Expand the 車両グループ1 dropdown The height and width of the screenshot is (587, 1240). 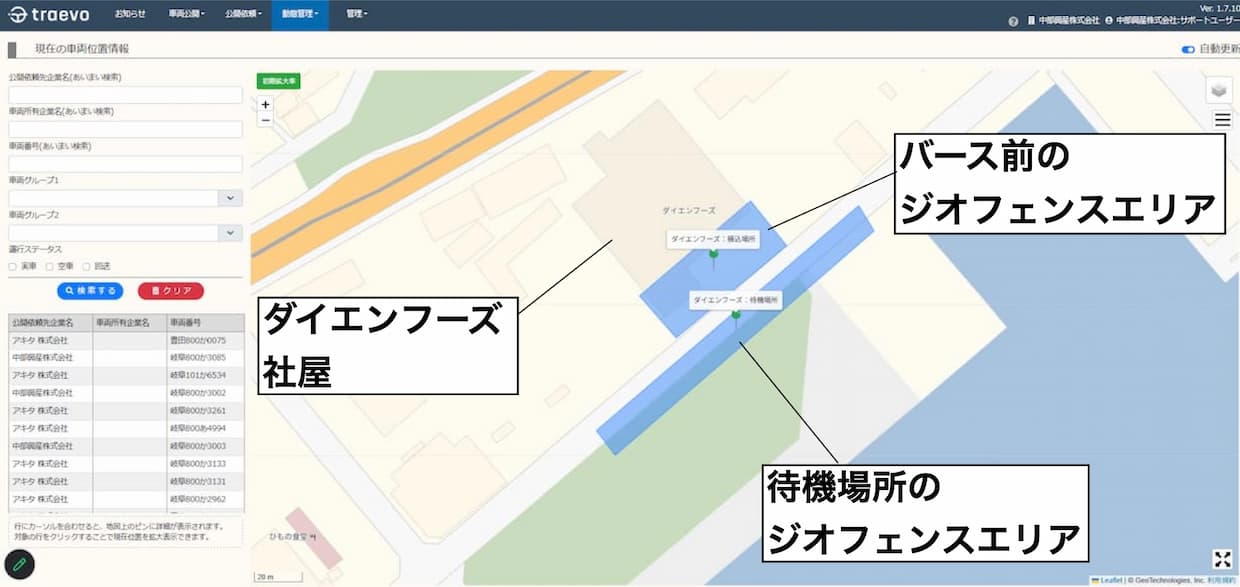[231, 198]
